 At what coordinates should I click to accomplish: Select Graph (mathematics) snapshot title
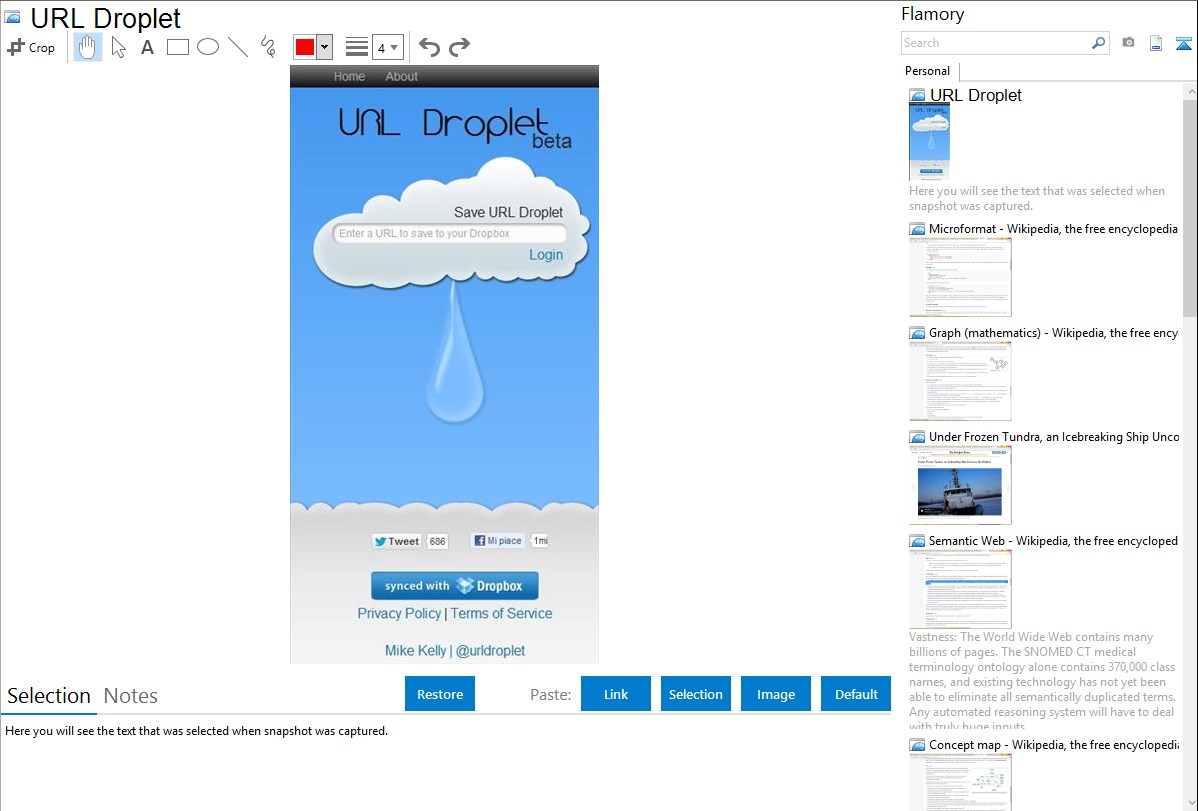(x=1053, y=333)
